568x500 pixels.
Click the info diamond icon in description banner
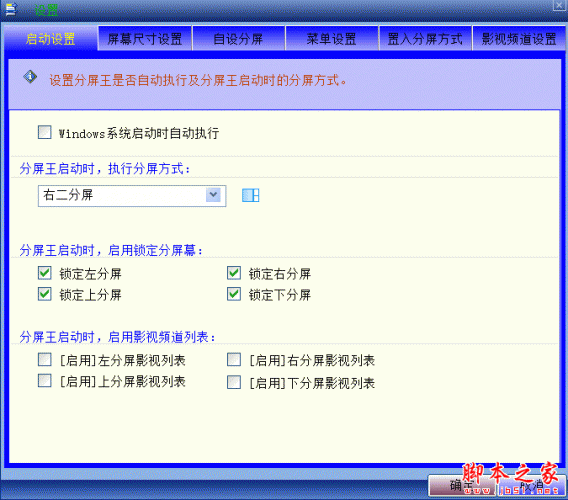[x=30, y=76]
